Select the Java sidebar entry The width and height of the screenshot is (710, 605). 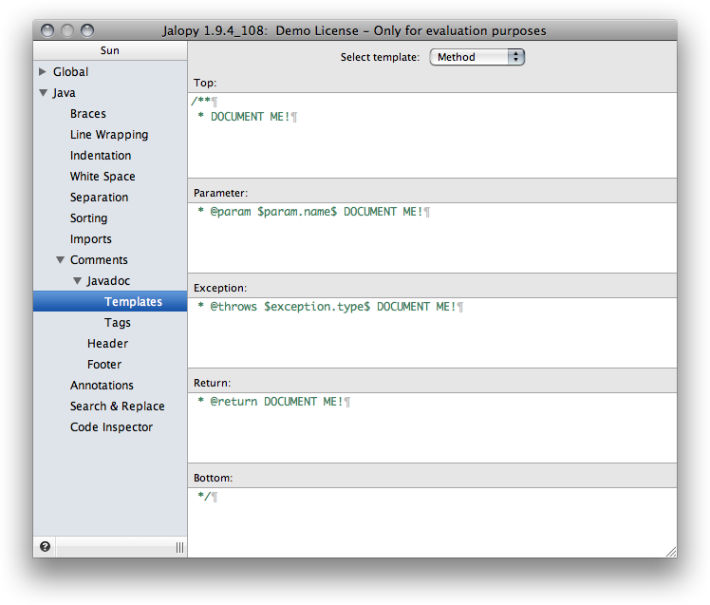tap(64, 93)
